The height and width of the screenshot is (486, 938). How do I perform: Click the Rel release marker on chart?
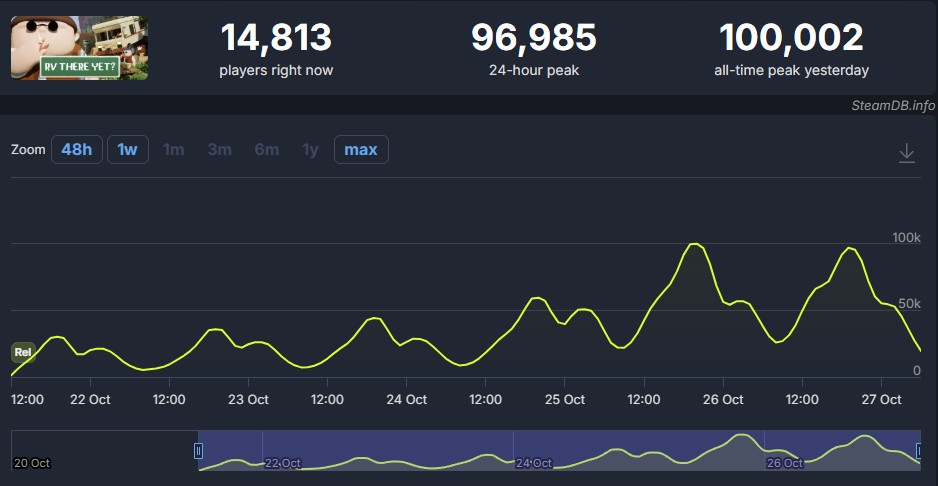(23, 352)
